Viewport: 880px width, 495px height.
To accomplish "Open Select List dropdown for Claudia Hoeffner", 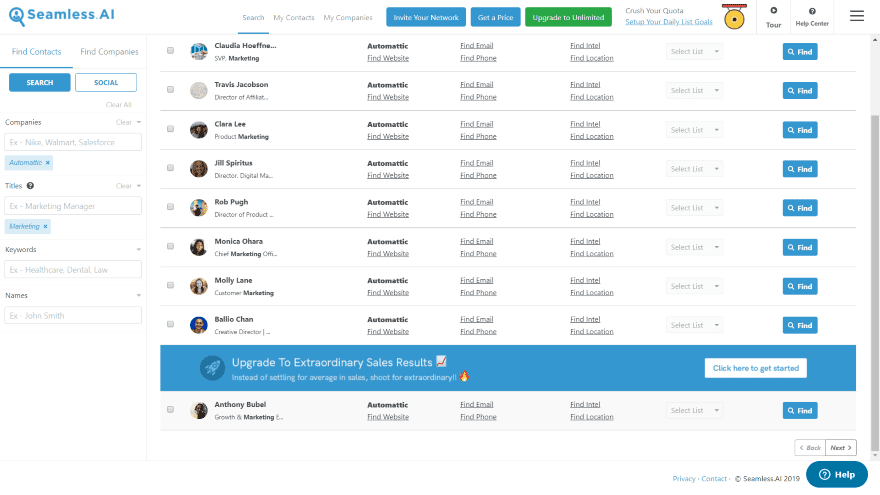I will [x=694, y=52].
